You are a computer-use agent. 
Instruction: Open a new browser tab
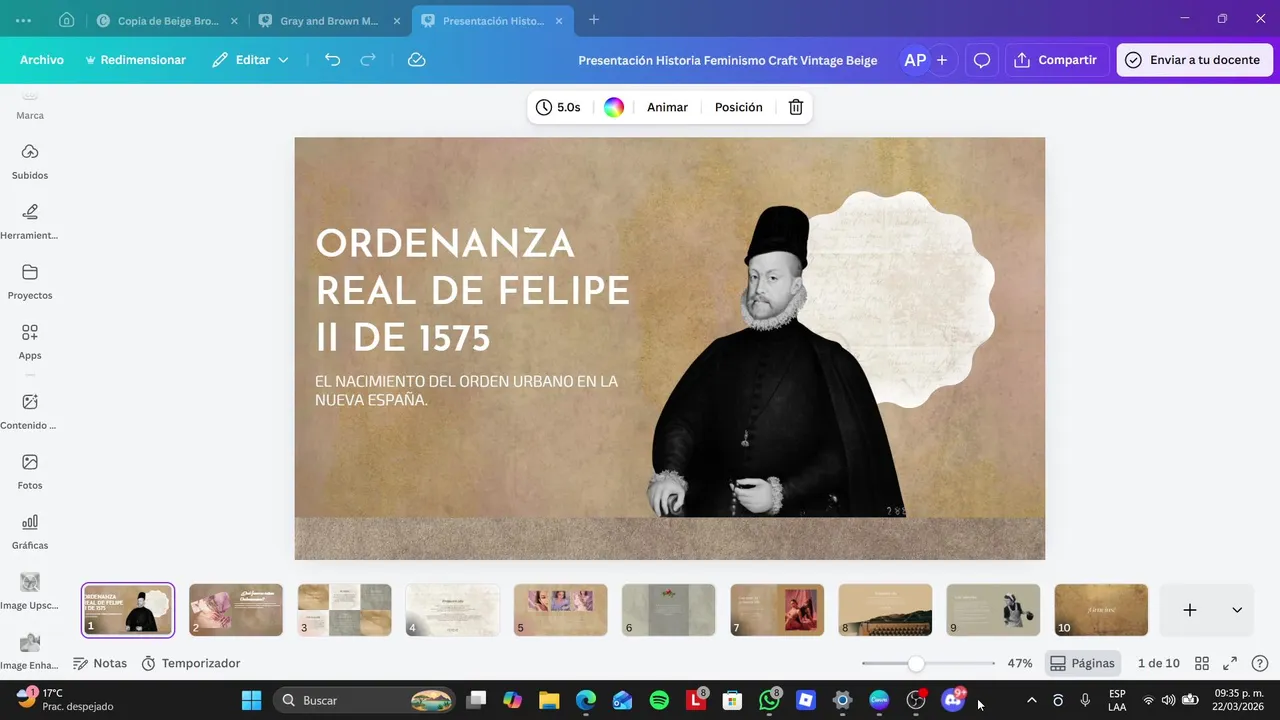[x=594, y=20]
